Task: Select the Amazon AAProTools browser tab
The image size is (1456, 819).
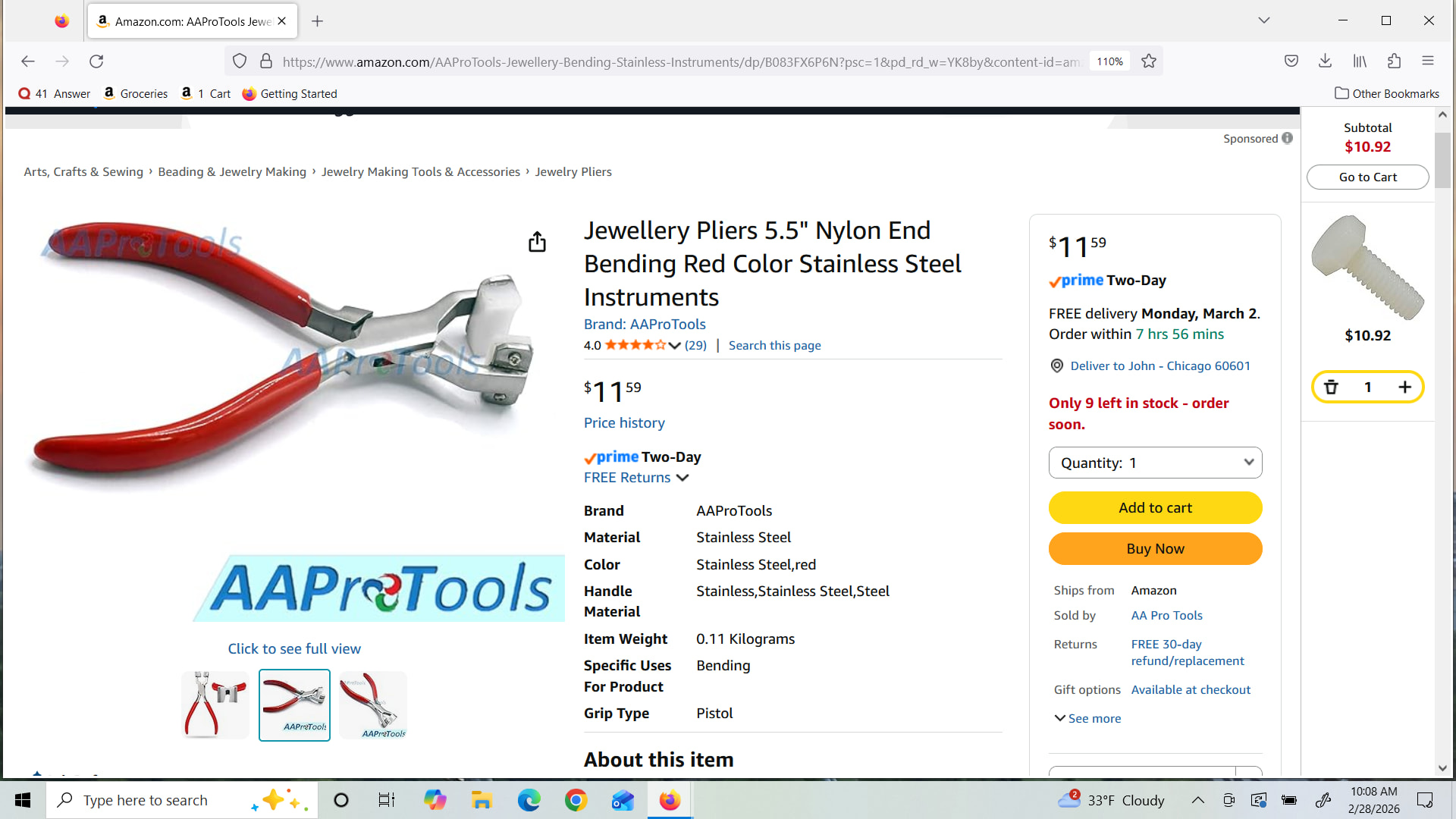Action: (x=192, y=21)
